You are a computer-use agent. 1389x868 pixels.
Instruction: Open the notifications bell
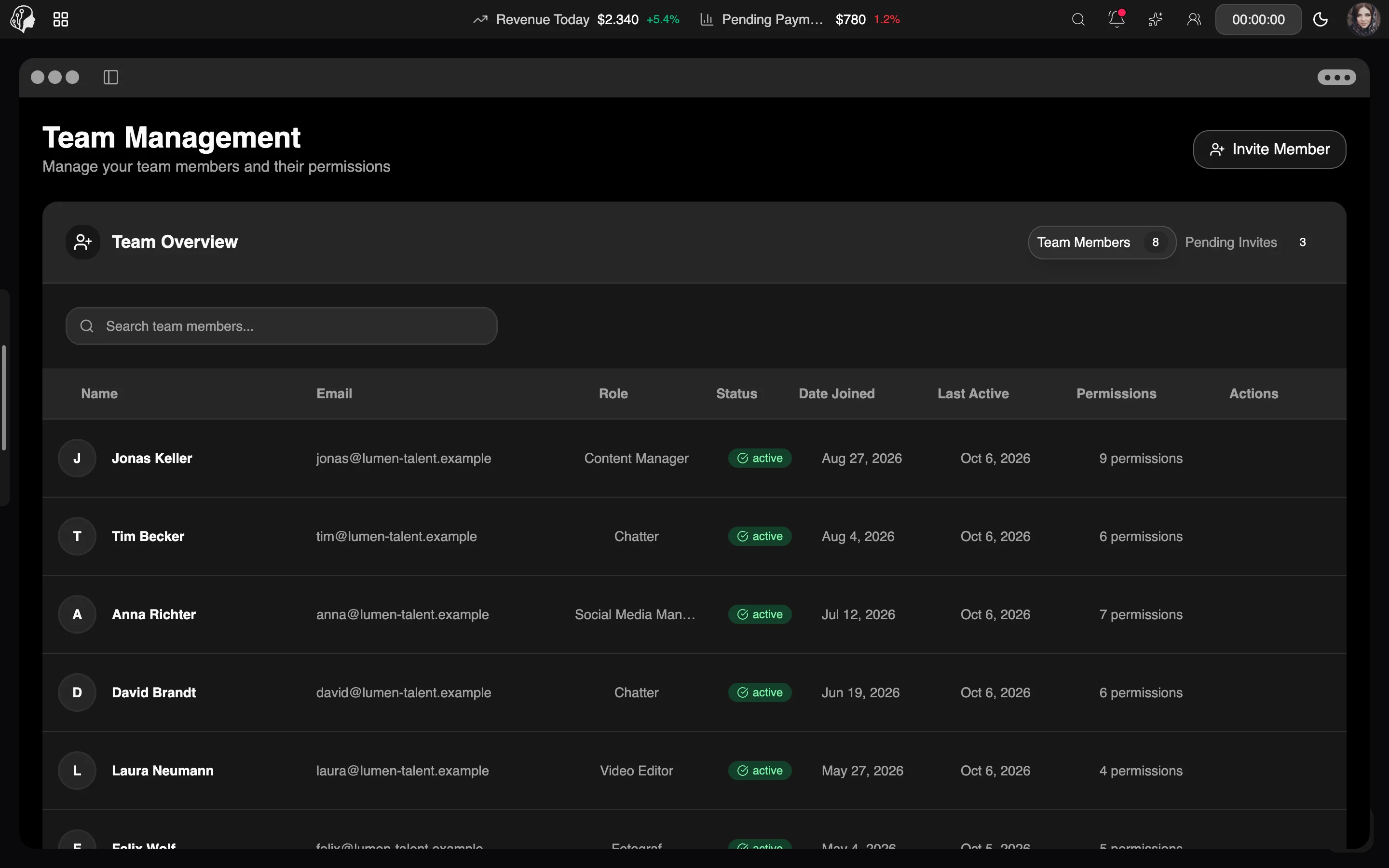1117,19
